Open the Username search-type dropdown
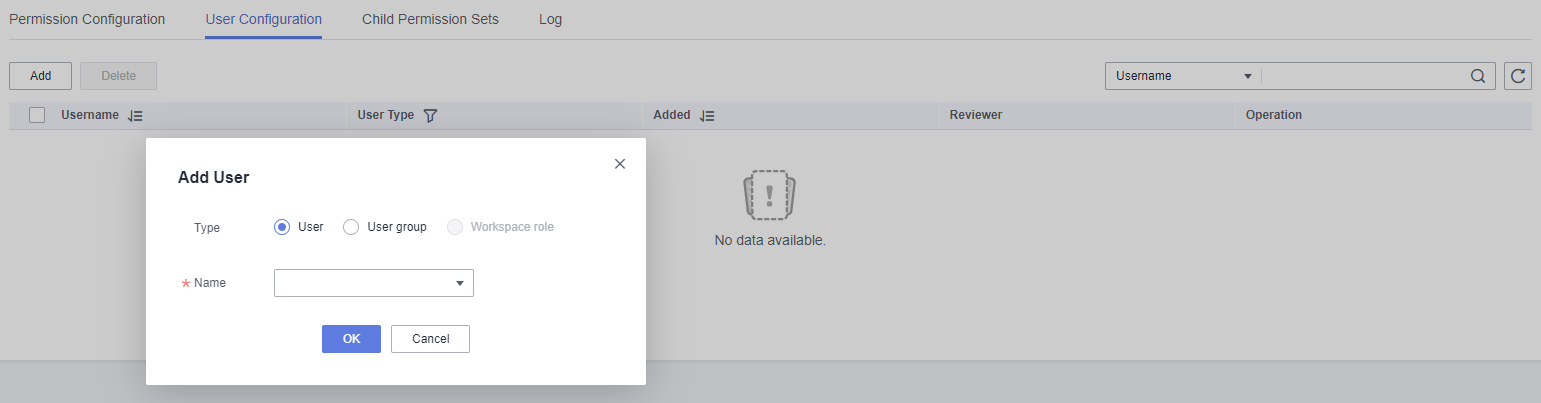Viewport: 1541px width, 403px height. pos(1184,76)
